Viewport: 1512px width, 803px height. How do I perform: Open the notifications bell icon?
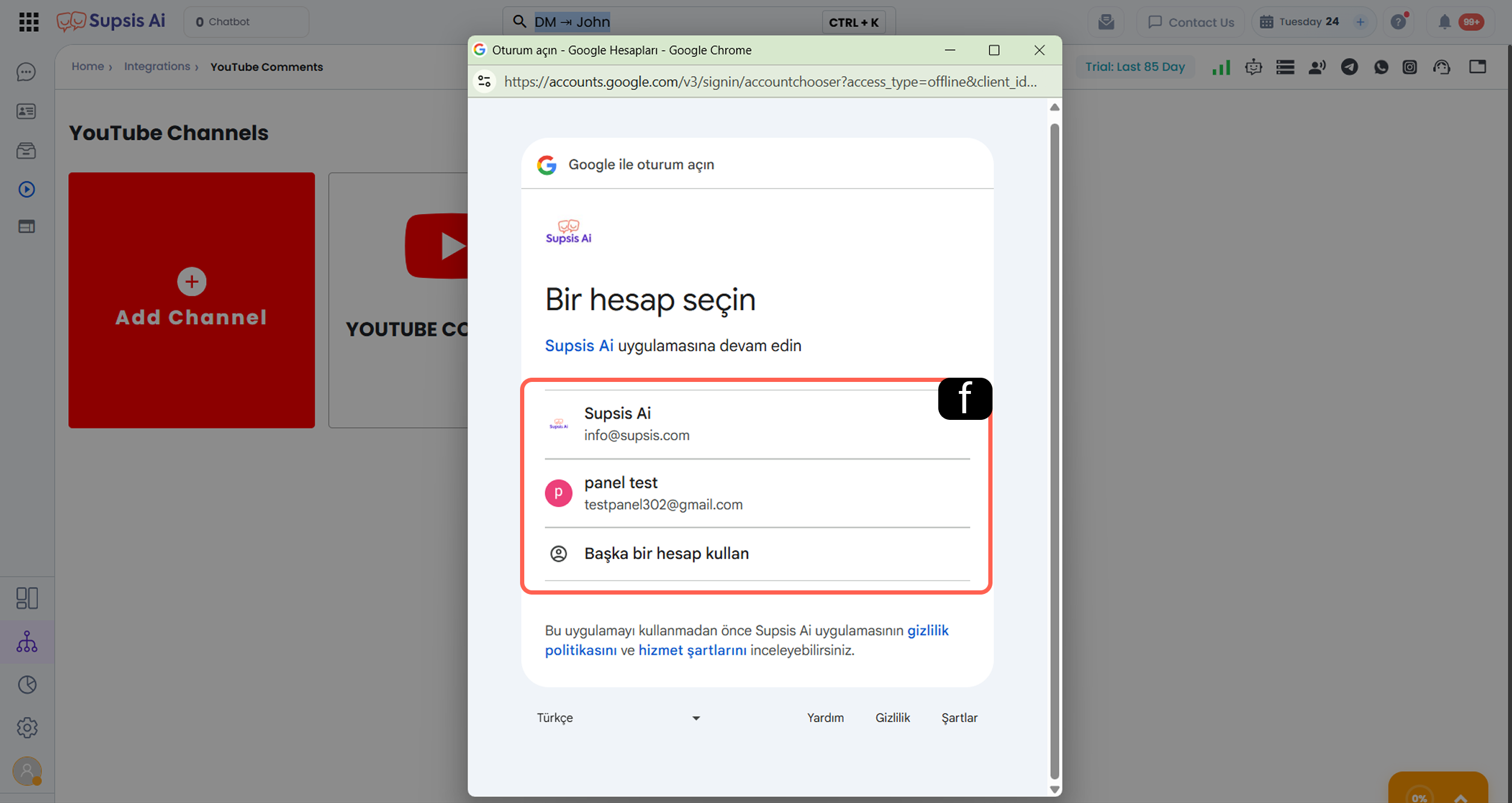(x=1445, y=22)
